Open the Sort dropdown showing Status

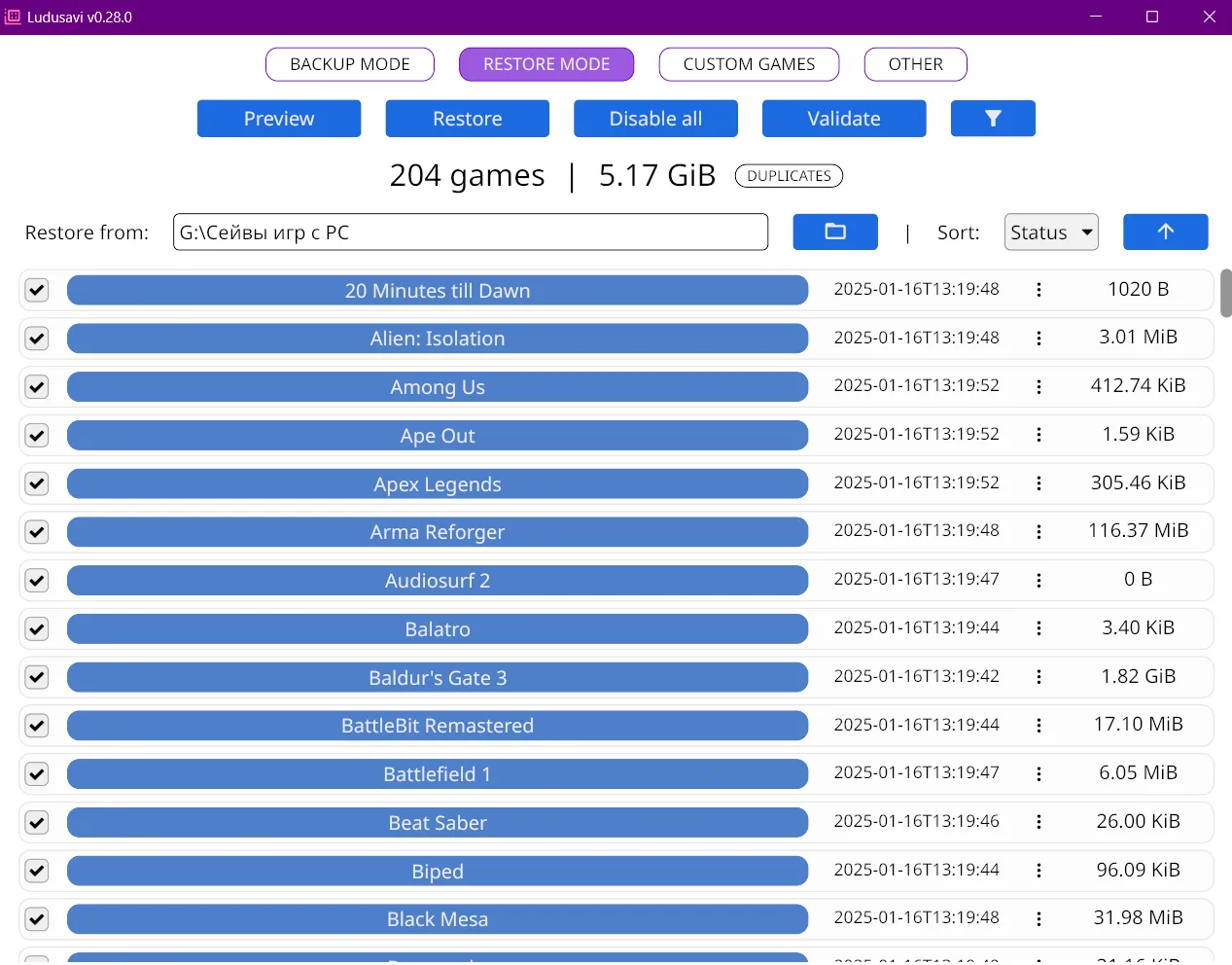[1051, 232]
